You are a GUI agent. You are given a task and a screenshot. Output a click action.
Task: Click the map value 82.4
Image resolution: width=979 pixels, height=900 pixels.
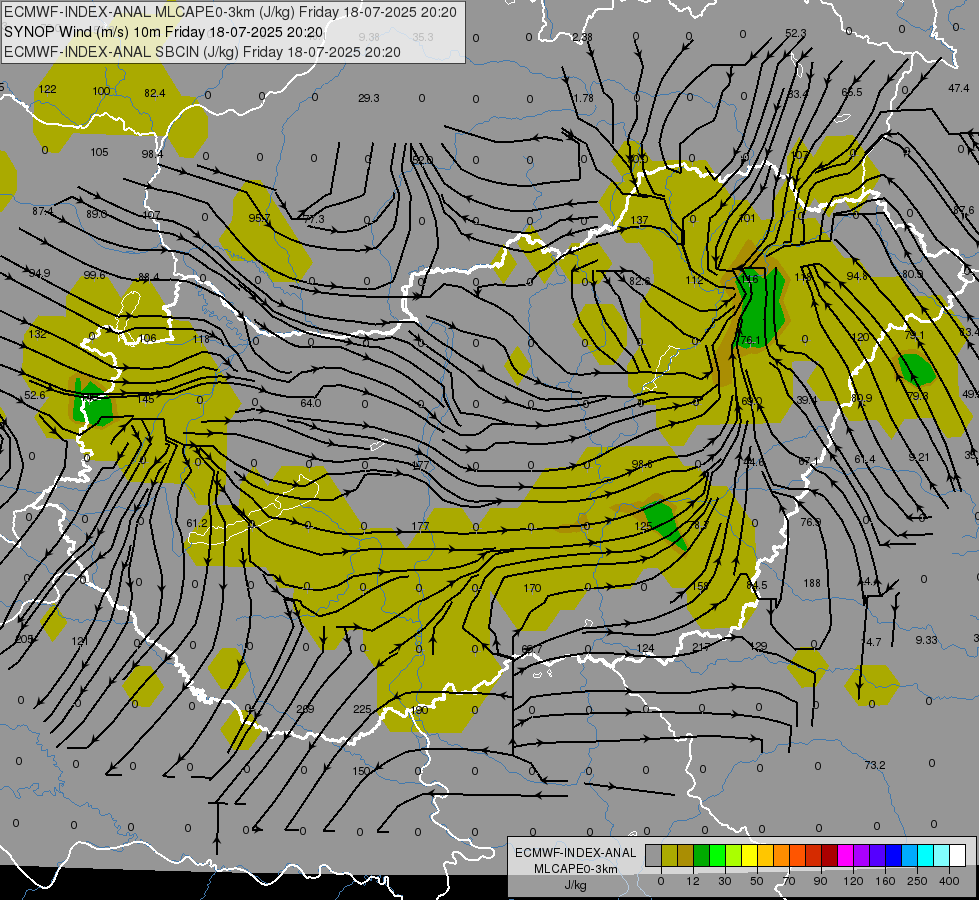[154, 93]
